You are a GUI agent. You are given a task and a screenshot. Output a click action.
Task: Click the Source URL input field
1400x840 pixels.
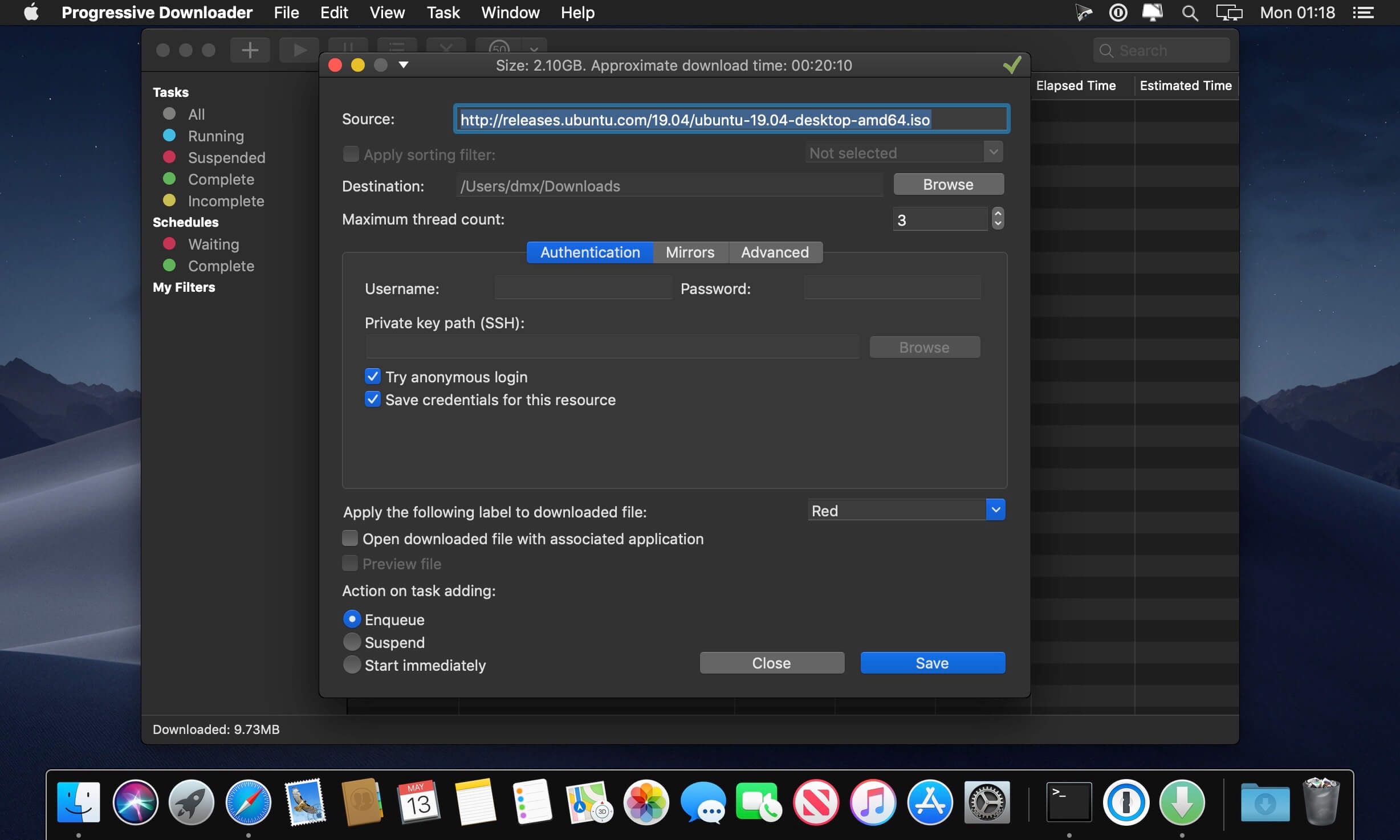coord(731,120)
